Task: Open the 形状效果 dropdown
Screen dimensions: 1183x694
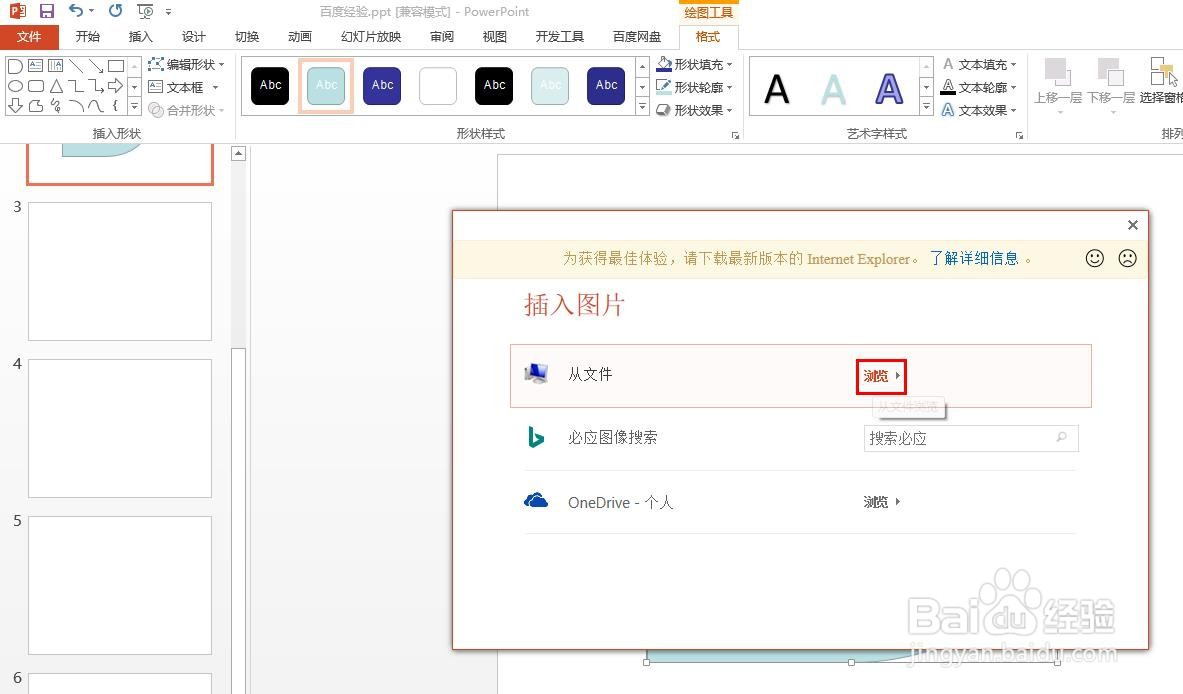Action: [x=694, y=110]
